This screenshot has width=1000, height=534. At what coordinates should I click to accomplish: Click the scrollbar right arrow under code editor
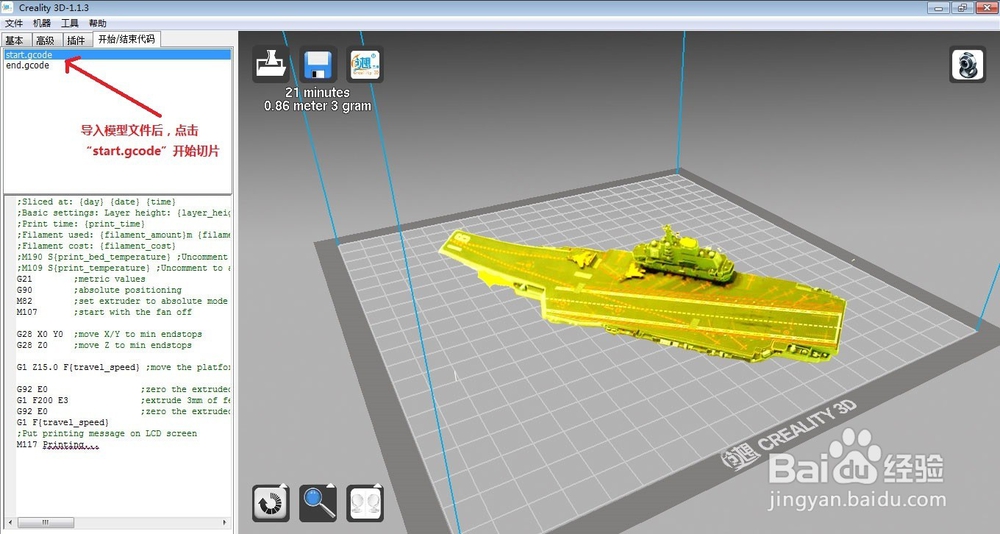[224, 522]
